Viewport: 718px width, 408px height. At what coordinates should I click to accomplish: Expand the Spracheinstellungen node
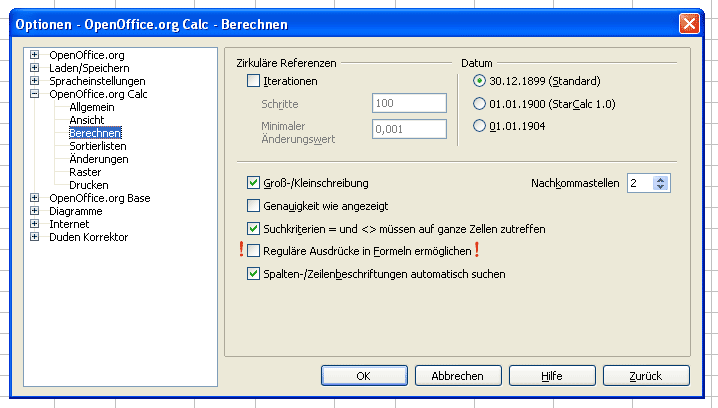pos(34,81)
